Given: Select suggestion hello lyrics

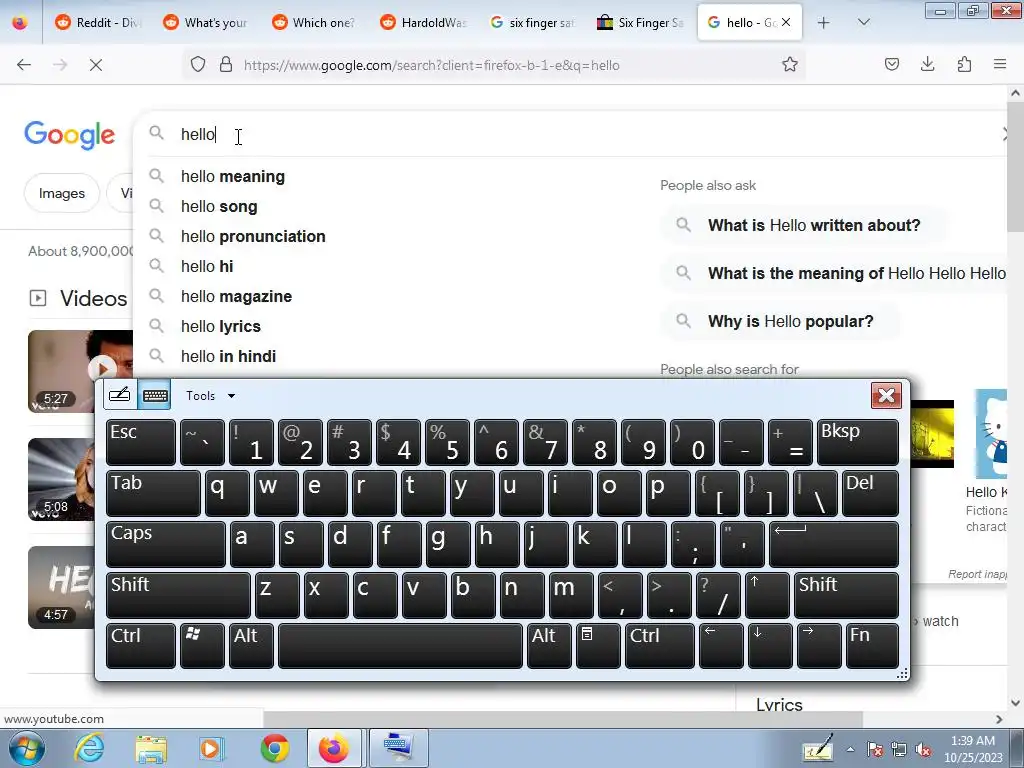Looking at the screenshot, I should point(220,327).
